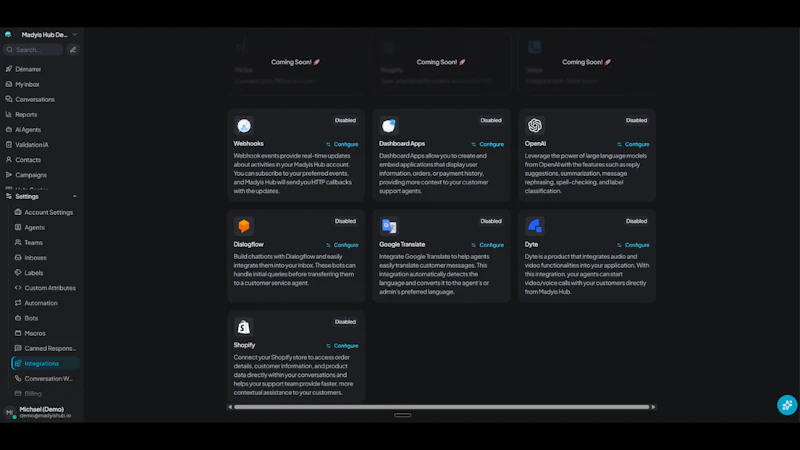The width and height of the screenshot is (800, 450).
Task: Click the Search input field
Action: point(34,50)
